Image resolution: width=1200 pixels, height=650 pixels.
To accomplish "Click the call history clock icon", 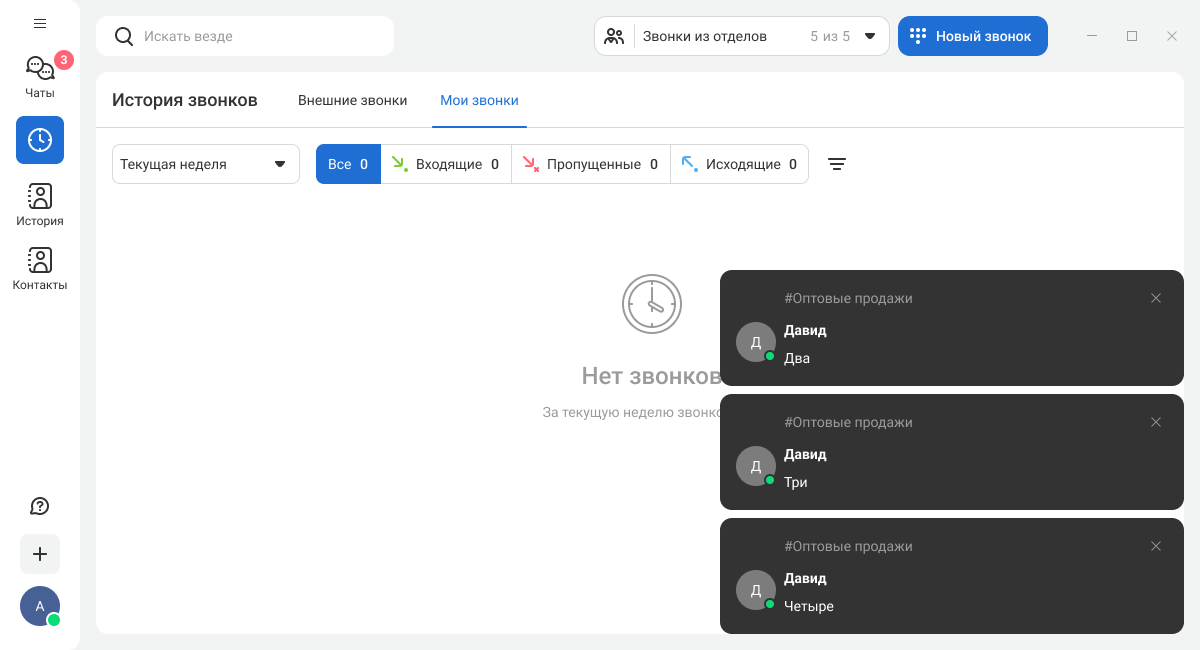I will coord(40,140).
